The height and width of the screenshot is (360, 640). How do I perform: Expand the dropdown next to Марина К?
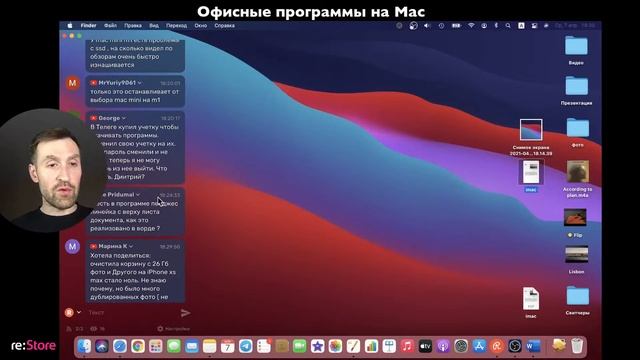click(131, 247)
